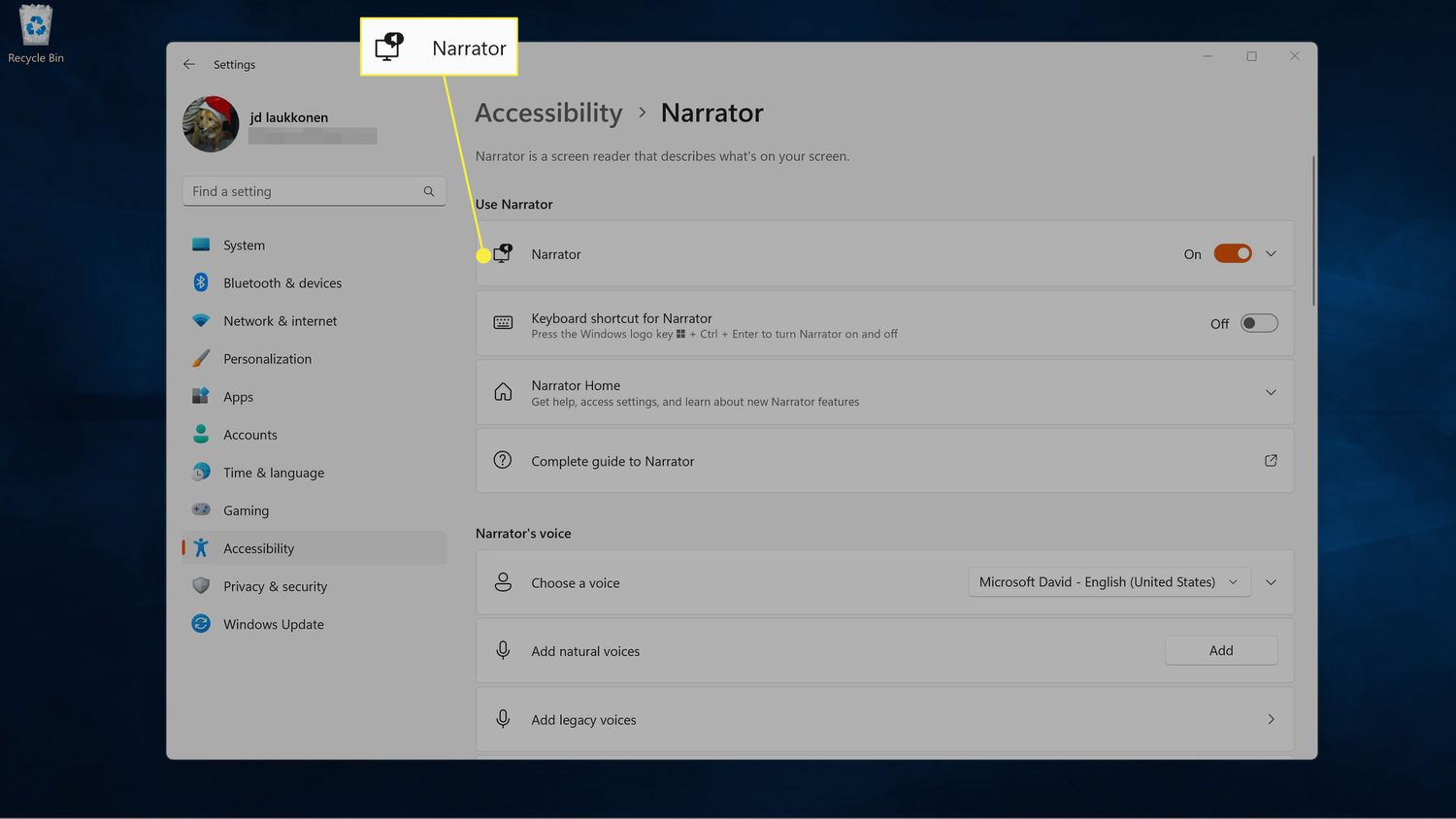Open the System settings category

[314, 245]
